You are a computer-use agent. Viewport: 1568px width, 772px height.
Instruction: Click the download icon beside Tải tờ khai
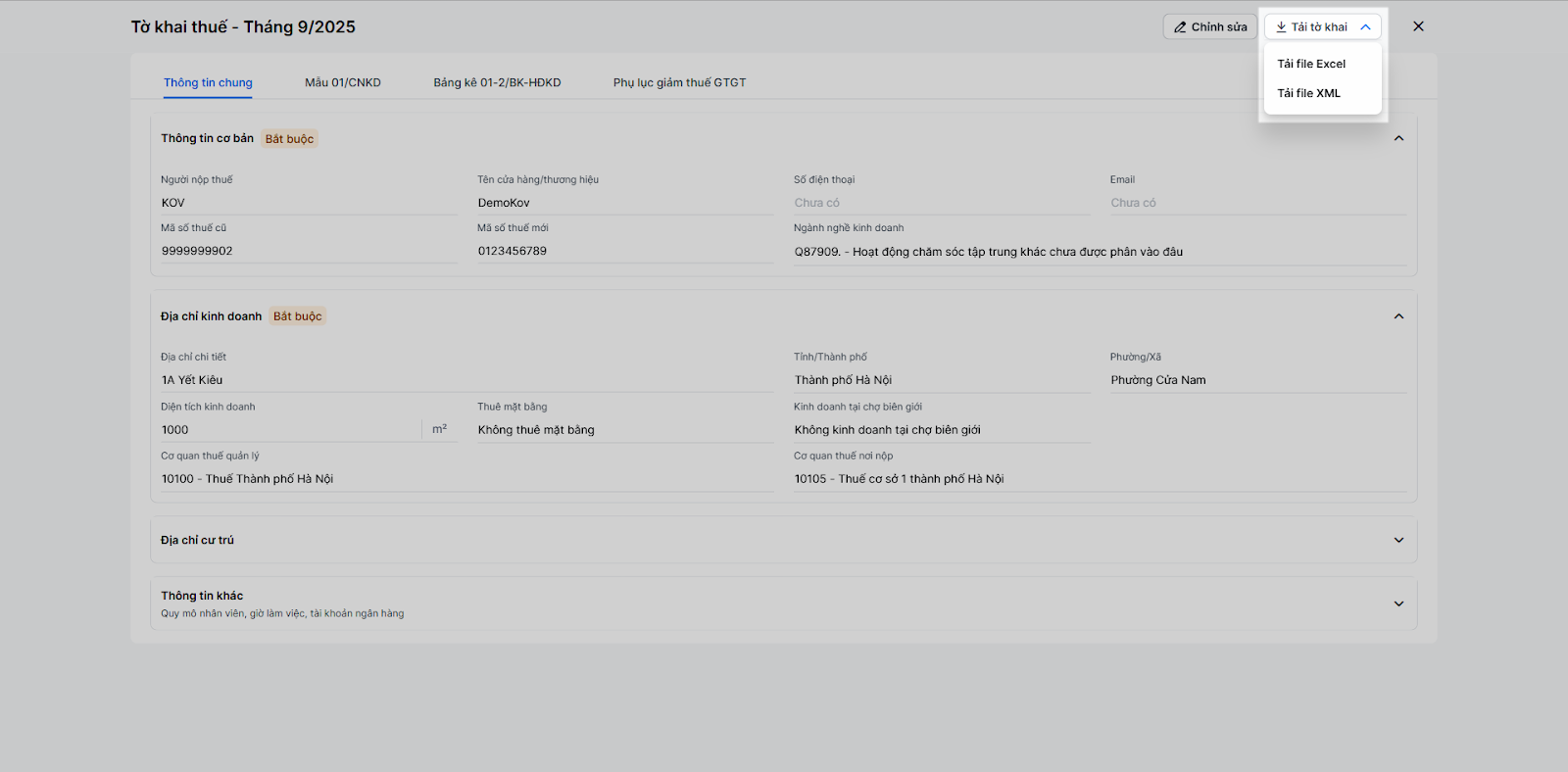click(x=1281, y=27)
